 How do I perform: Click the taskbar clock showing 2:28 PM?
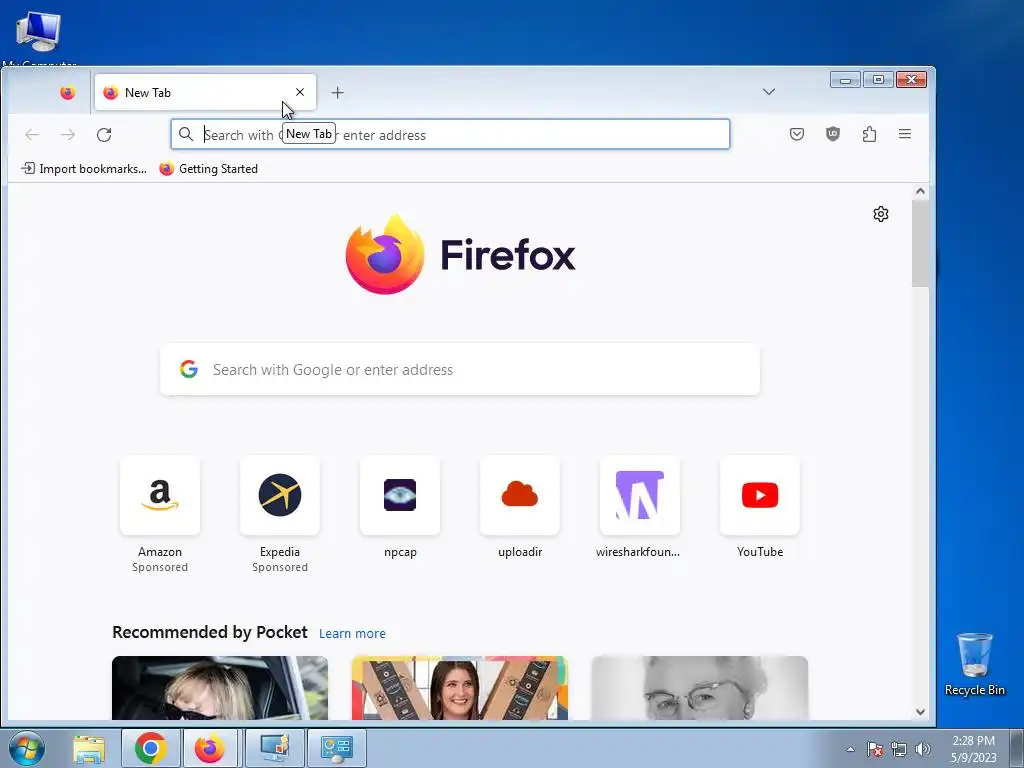coord(973,748)
